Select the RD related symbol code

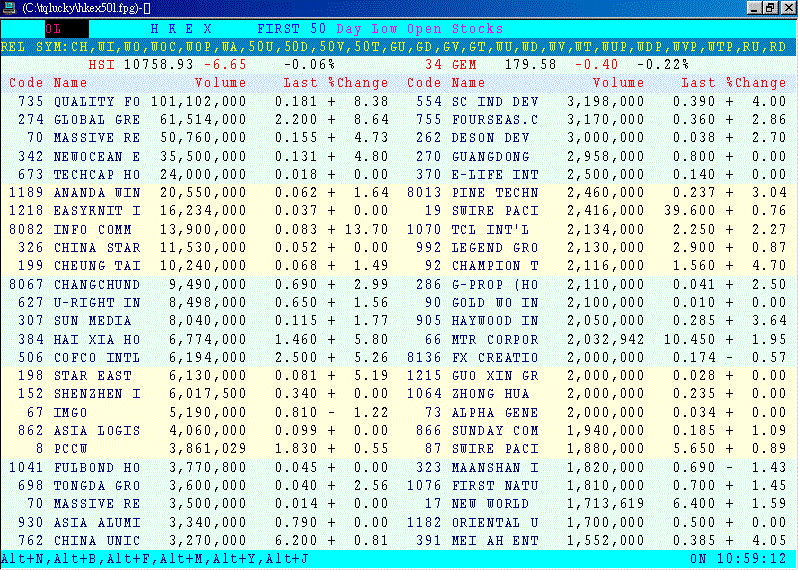tap(778, 47)
